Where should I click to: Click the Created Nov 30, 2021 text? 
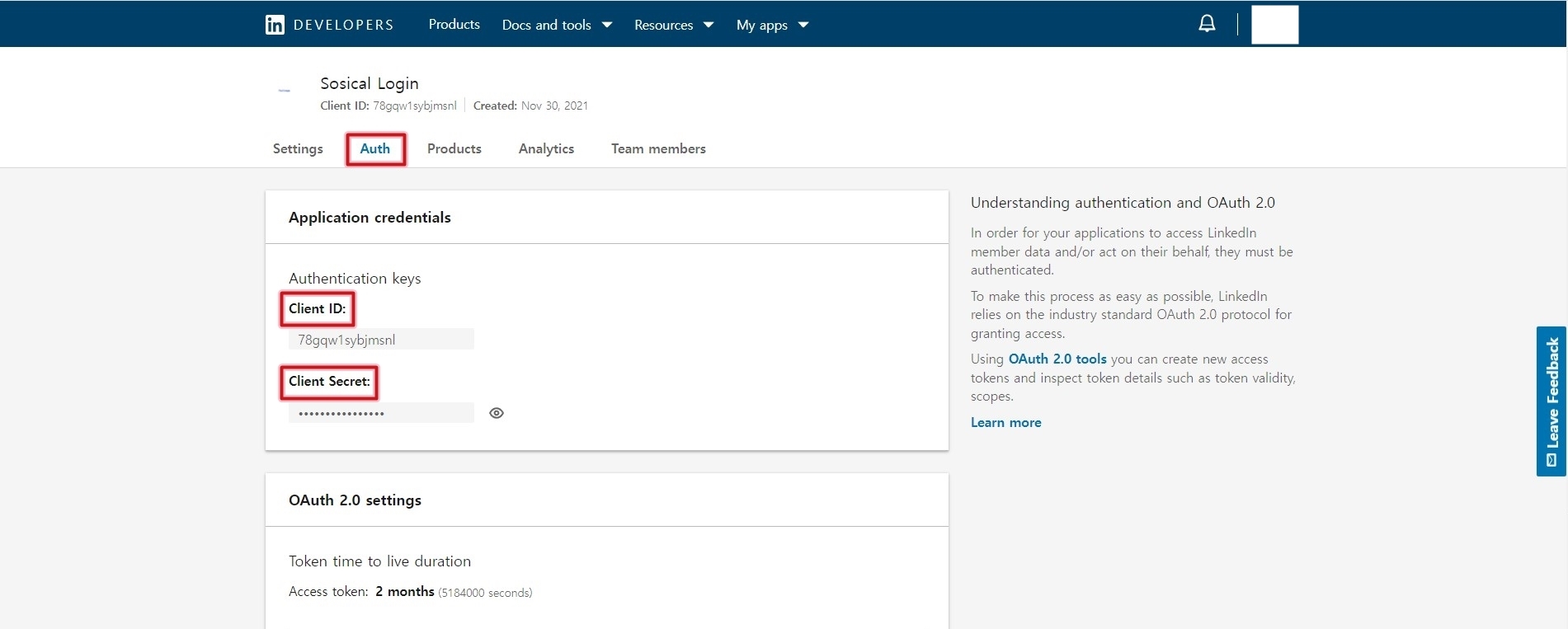530,106
